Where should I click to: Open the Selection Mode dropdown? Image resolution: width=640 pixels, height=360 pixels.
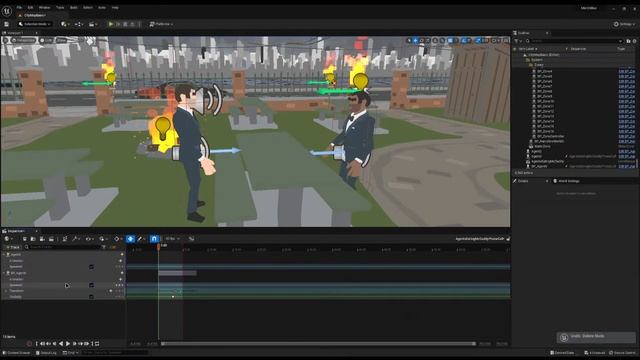coord(35,24)
